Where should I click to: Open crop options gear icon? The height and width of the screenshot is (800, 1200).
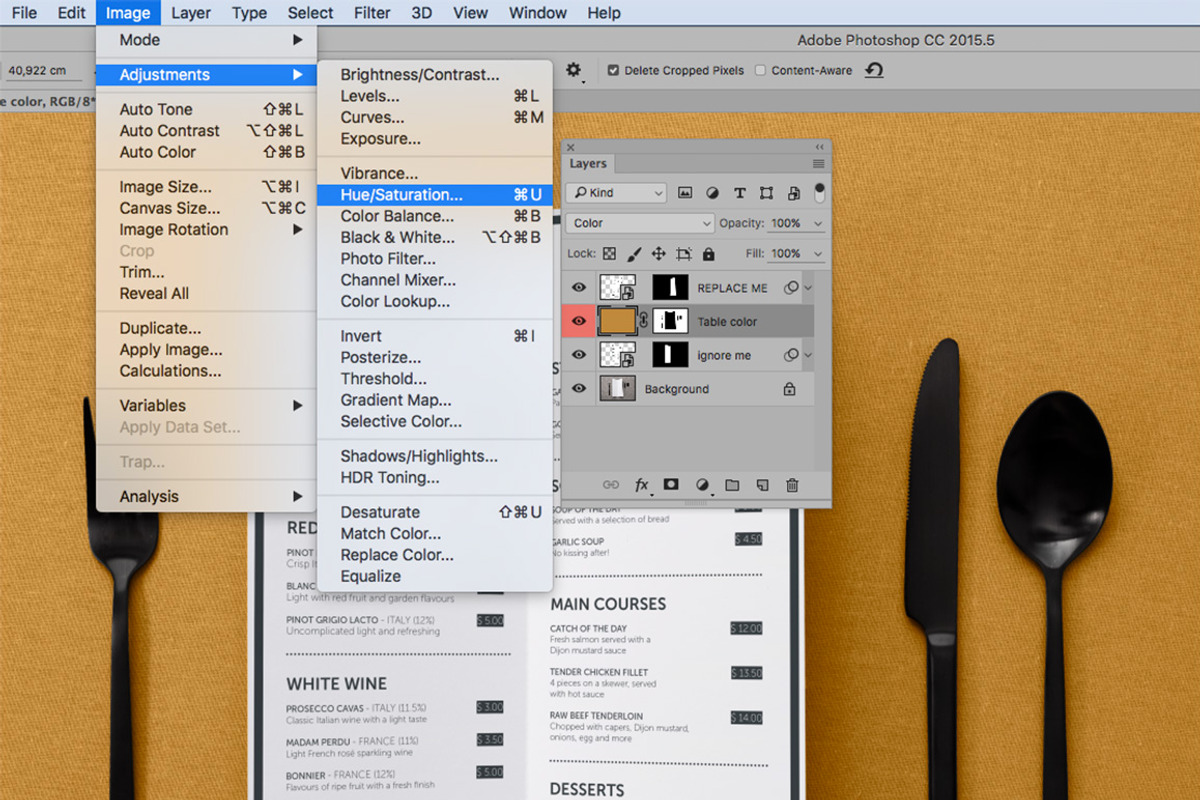(x=573, y=70)
